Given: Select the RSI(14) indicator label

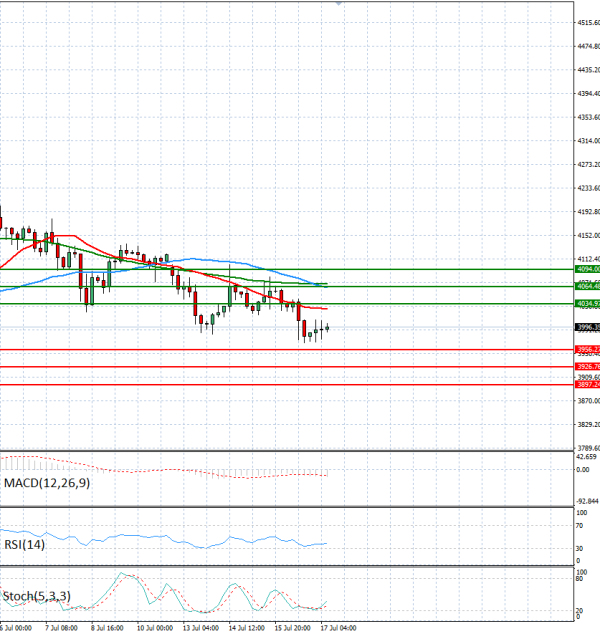Looking at the screenshot, I should (24, 545).
